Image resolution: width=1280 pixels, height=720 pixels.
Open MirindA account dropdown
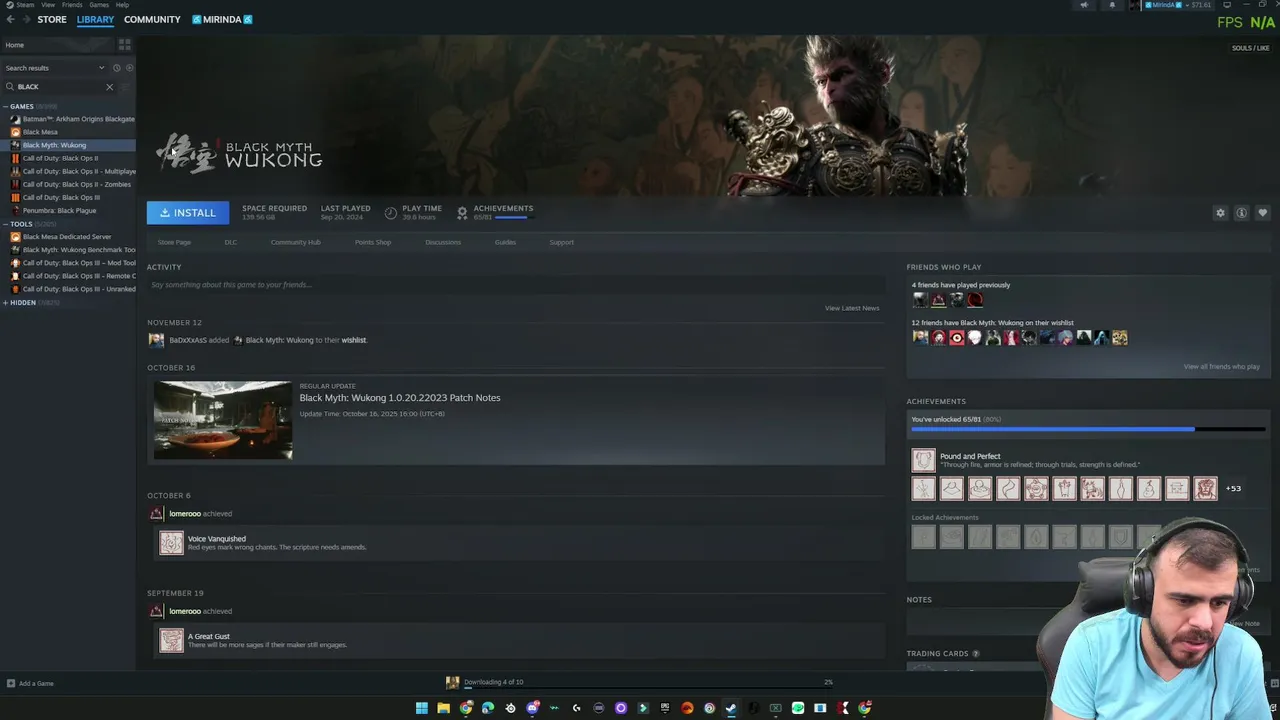pyautogui.click(x=1176, y=5)
